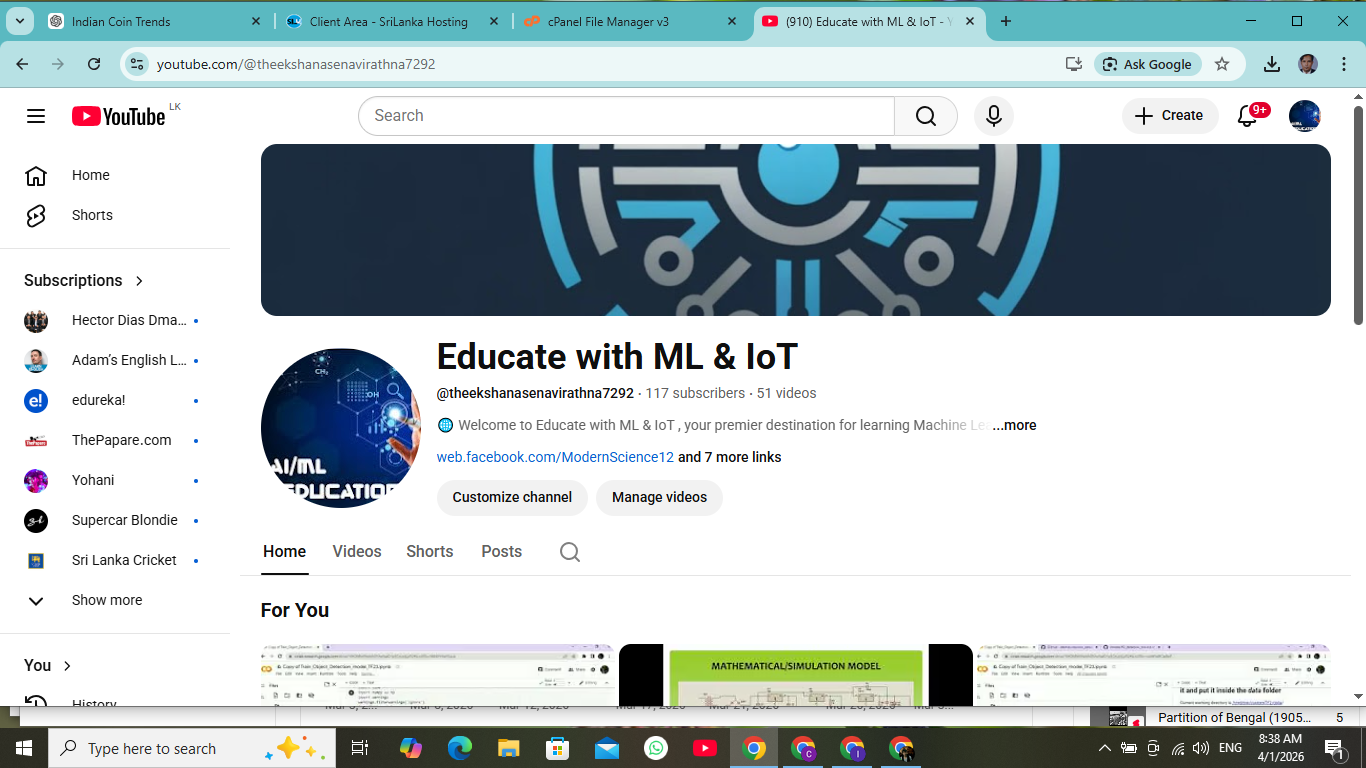Viewport: 1366px width, 768px height.
Task: Open notifications via the bell icon
Action: (1247, 115)
